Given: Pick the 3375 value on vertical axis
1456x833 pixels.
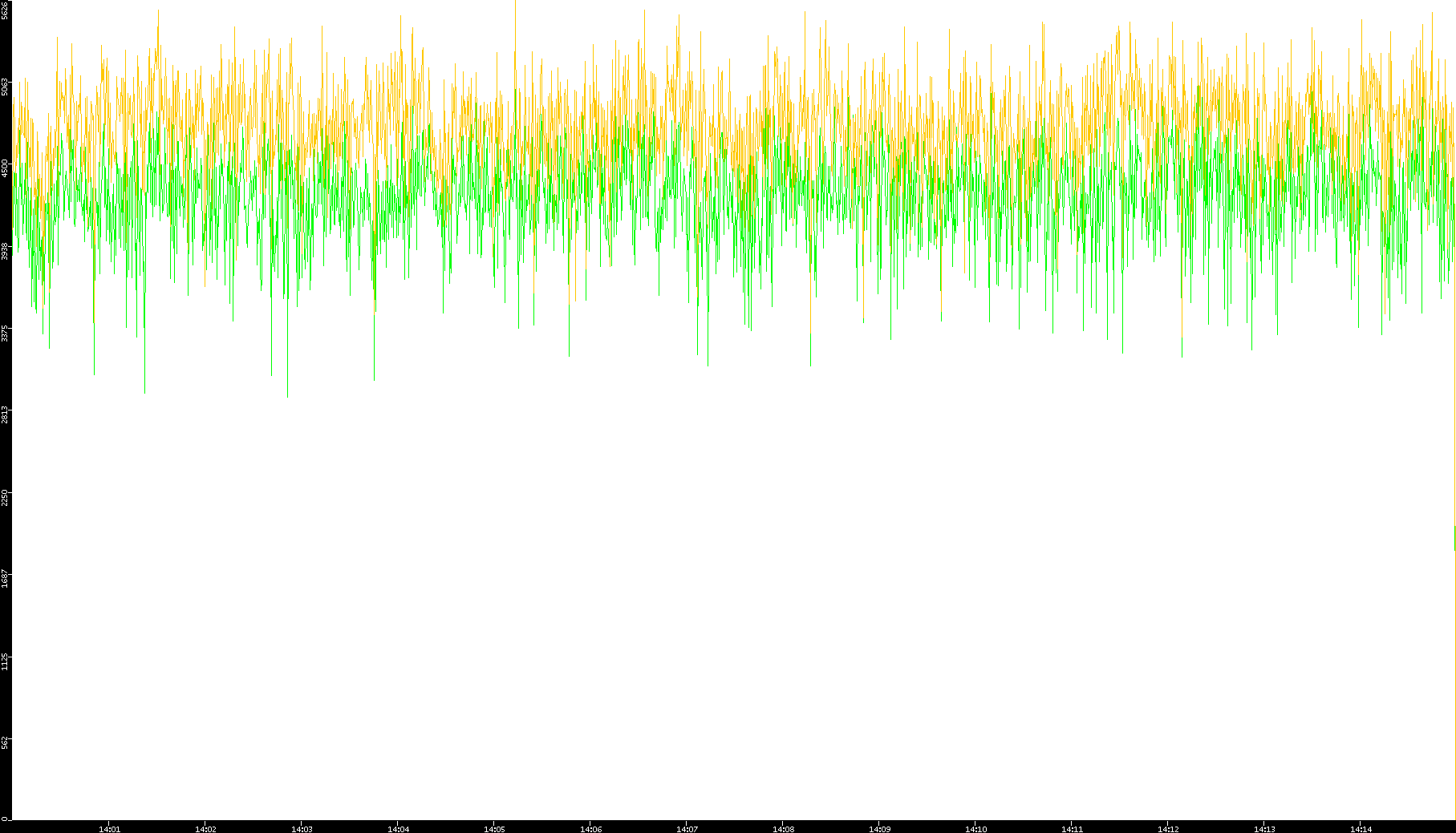Looking at the screenshot, I should click(5, 333).
